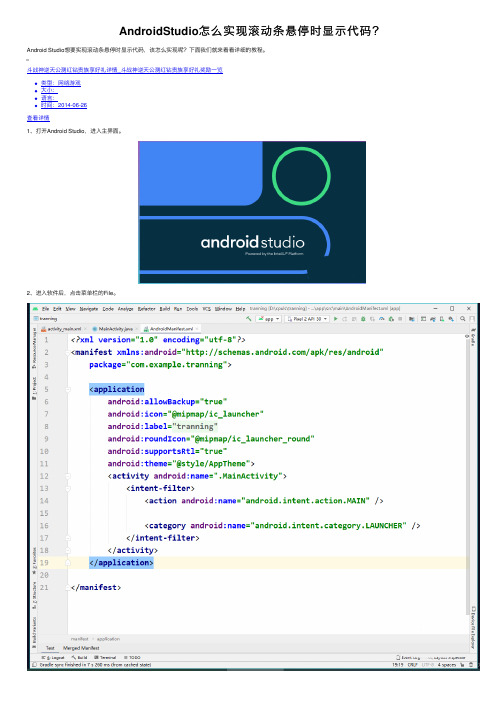Switch to the Merged Manifest tab

(81, 648)
